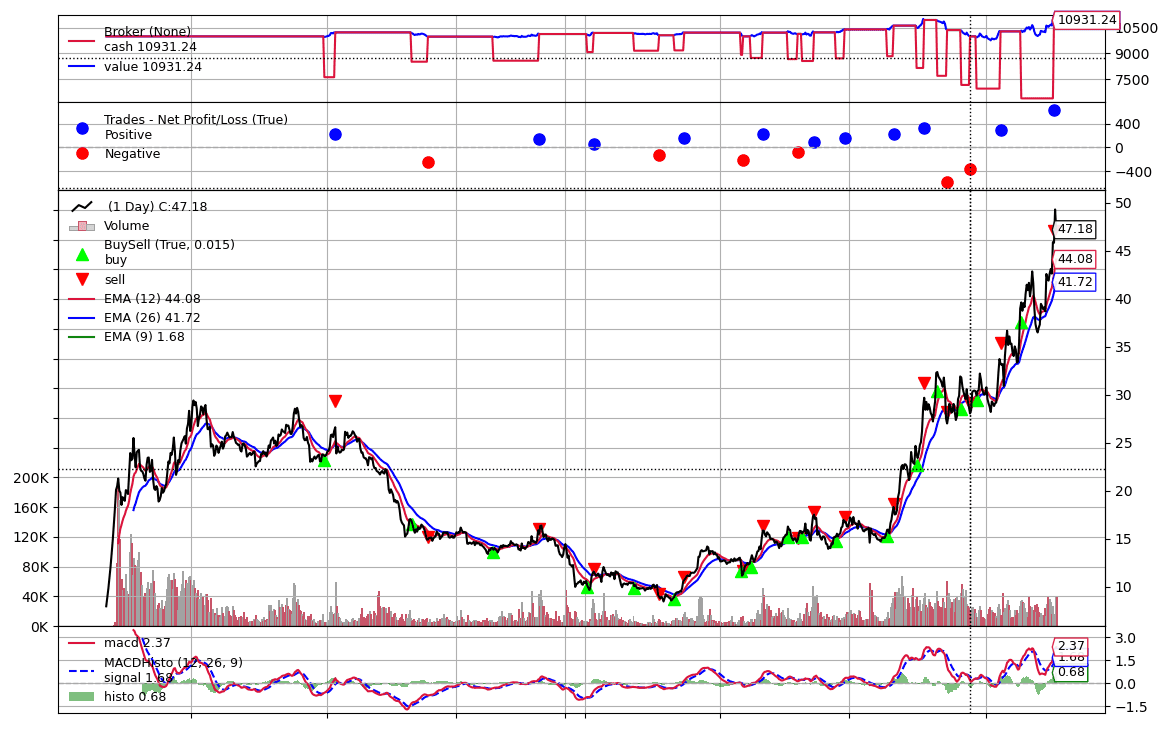
Task: Click the value 10931.24 legend entry
Action: coord(152,67)
